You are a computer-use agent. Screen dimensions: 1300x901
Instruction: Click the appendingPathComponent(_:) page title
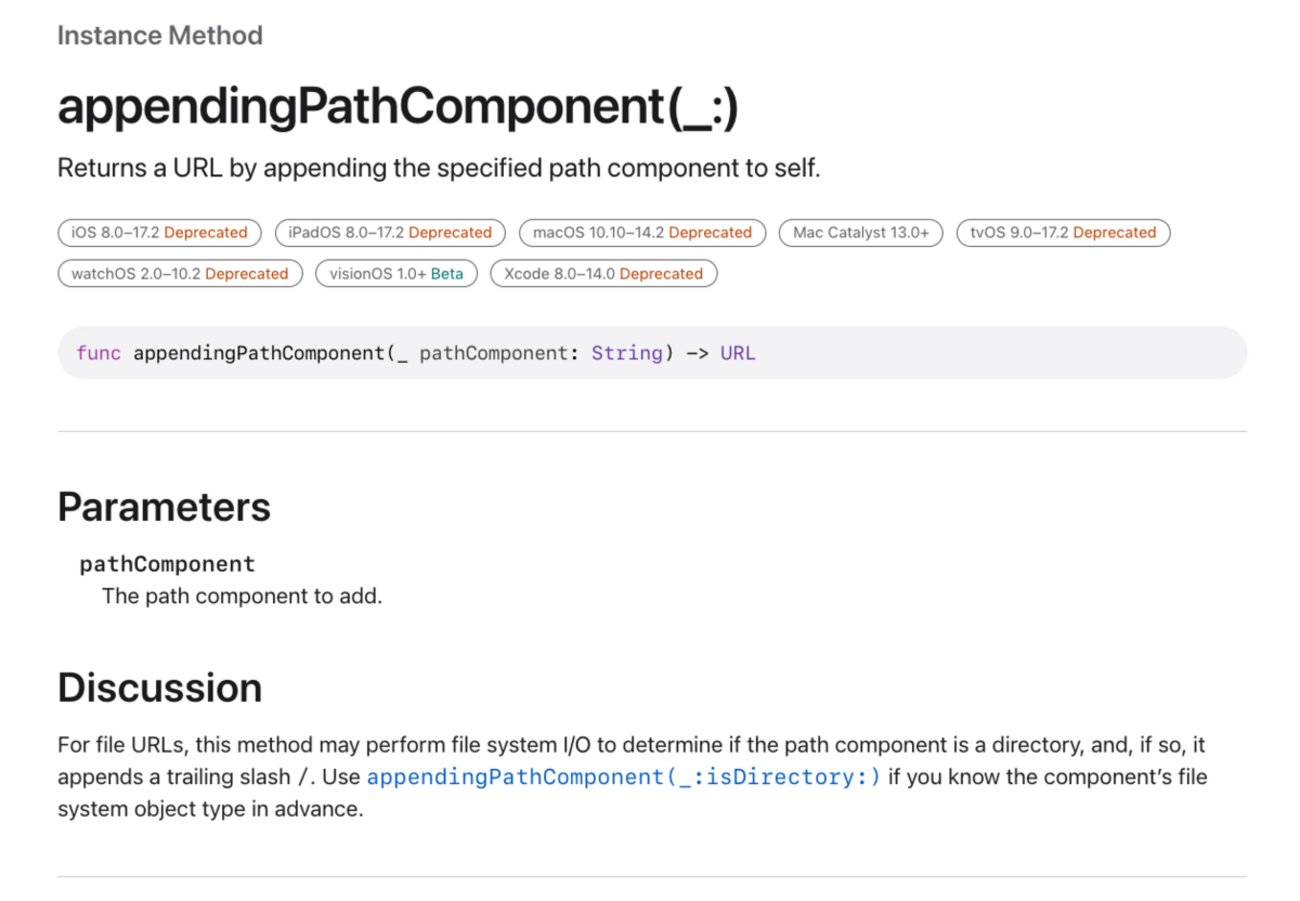tap(398, 107)
